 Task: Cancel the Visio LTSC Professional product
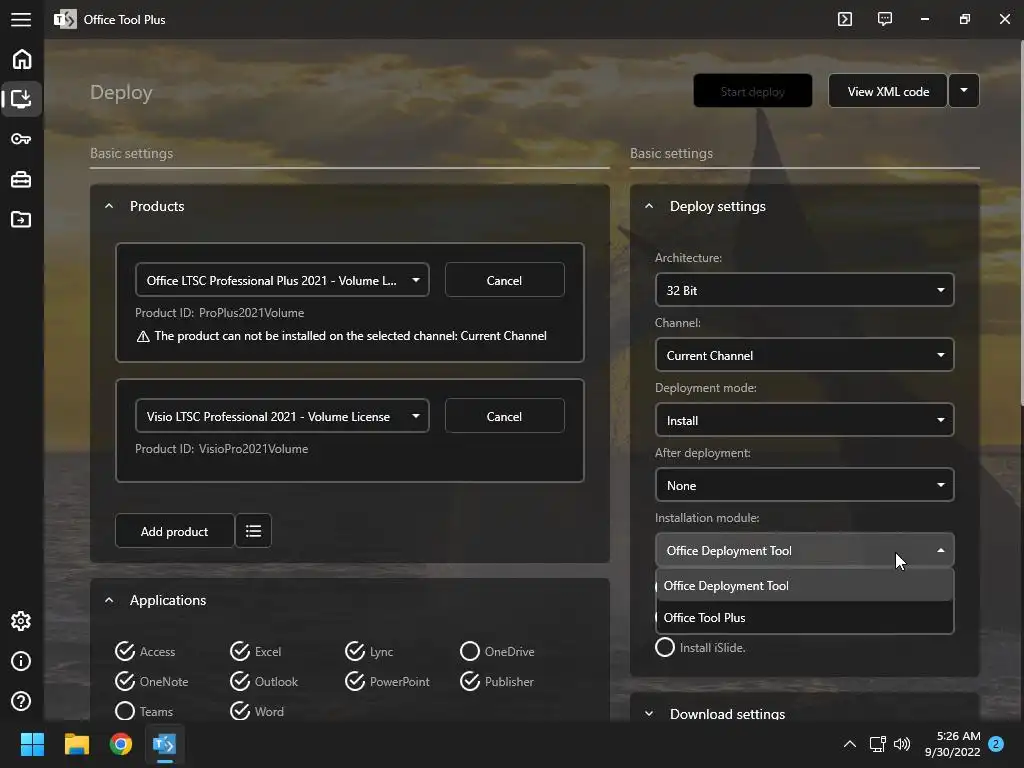pyautogui.click(x=504, y=416)
